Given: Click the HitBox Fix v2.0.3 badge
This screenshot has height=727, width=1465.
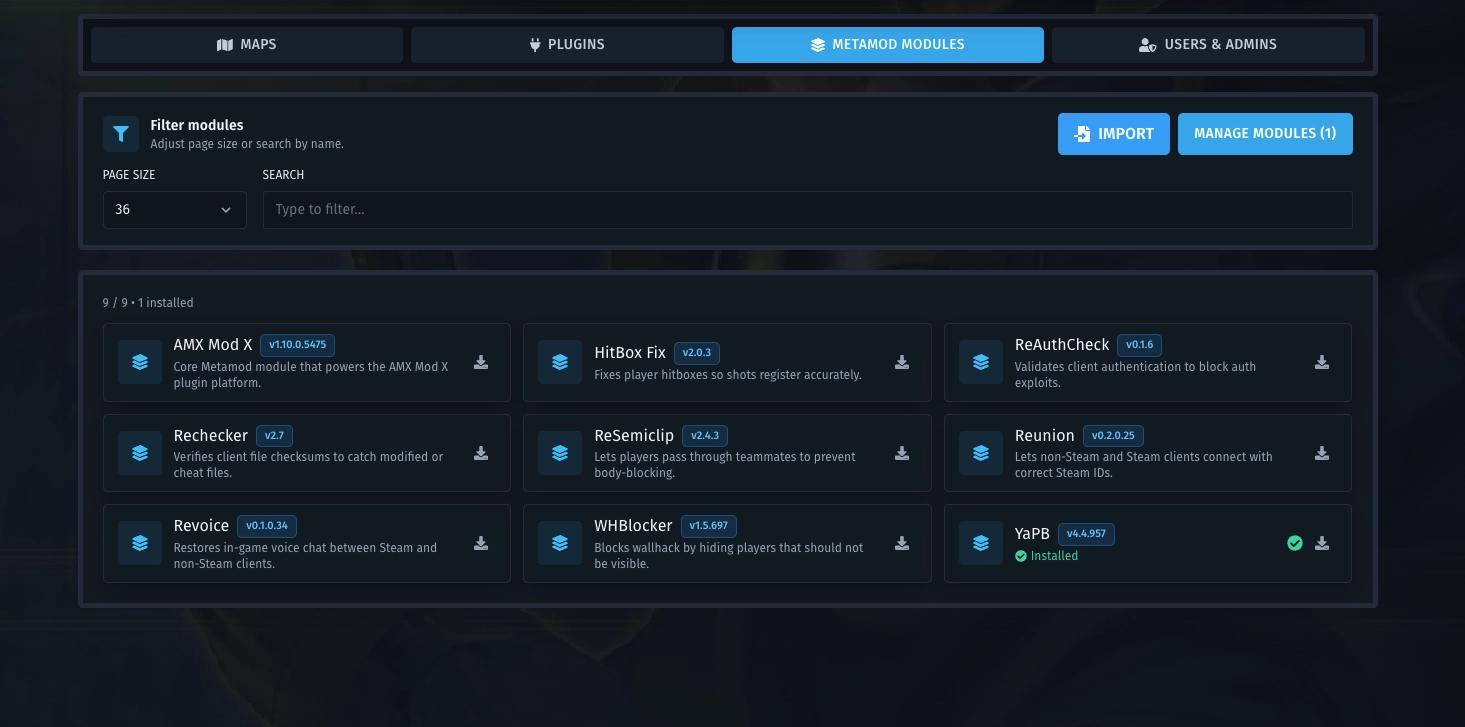Looking at the screenshot, I should [697, 353].
